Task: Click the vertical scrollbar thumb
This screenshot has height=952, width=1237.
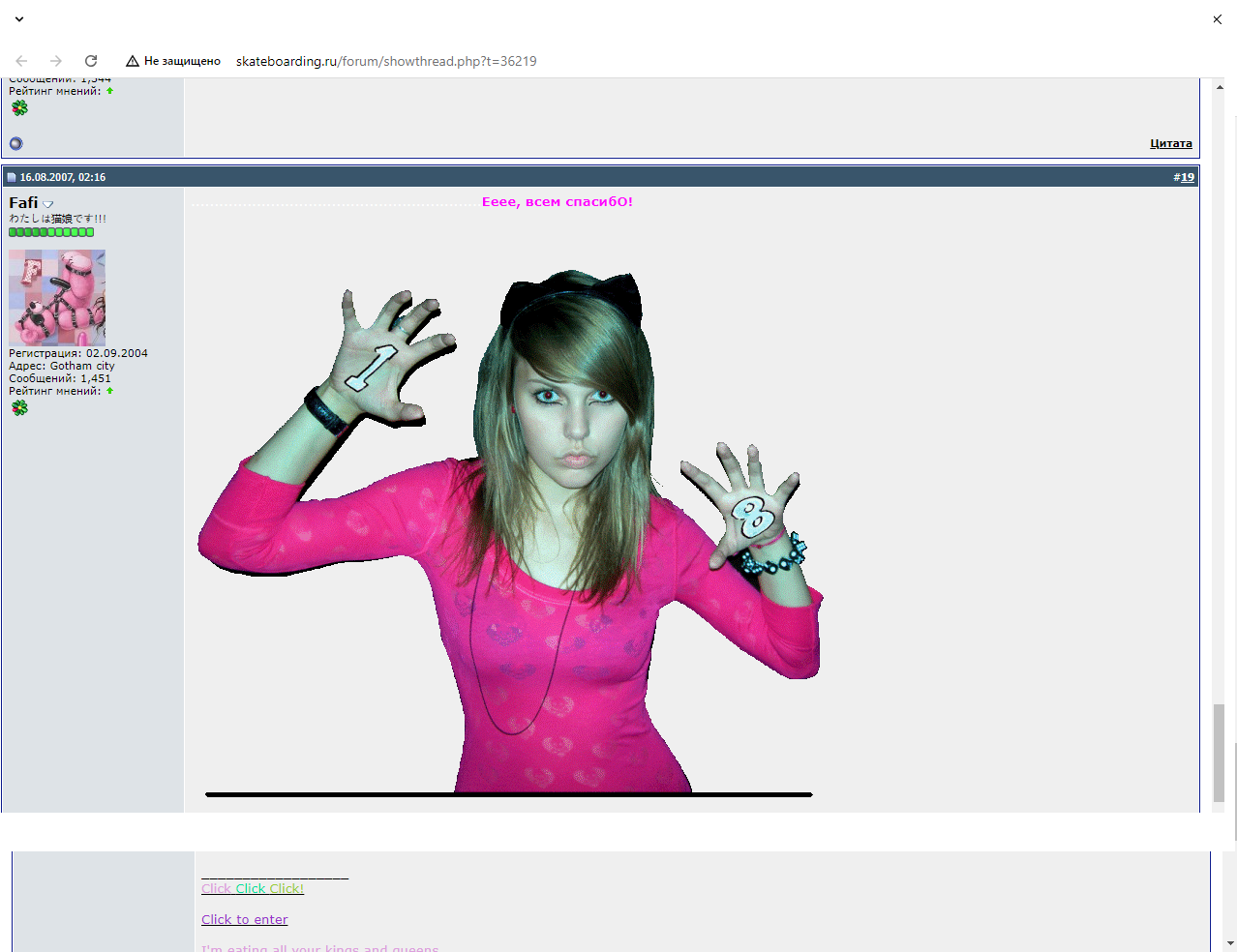Action: point(1219,753)
